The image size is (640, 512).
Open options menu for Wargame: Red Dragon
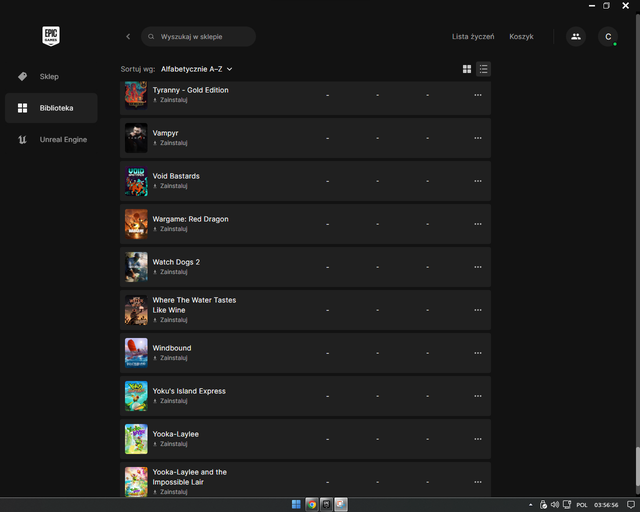[x=478, y=224]
